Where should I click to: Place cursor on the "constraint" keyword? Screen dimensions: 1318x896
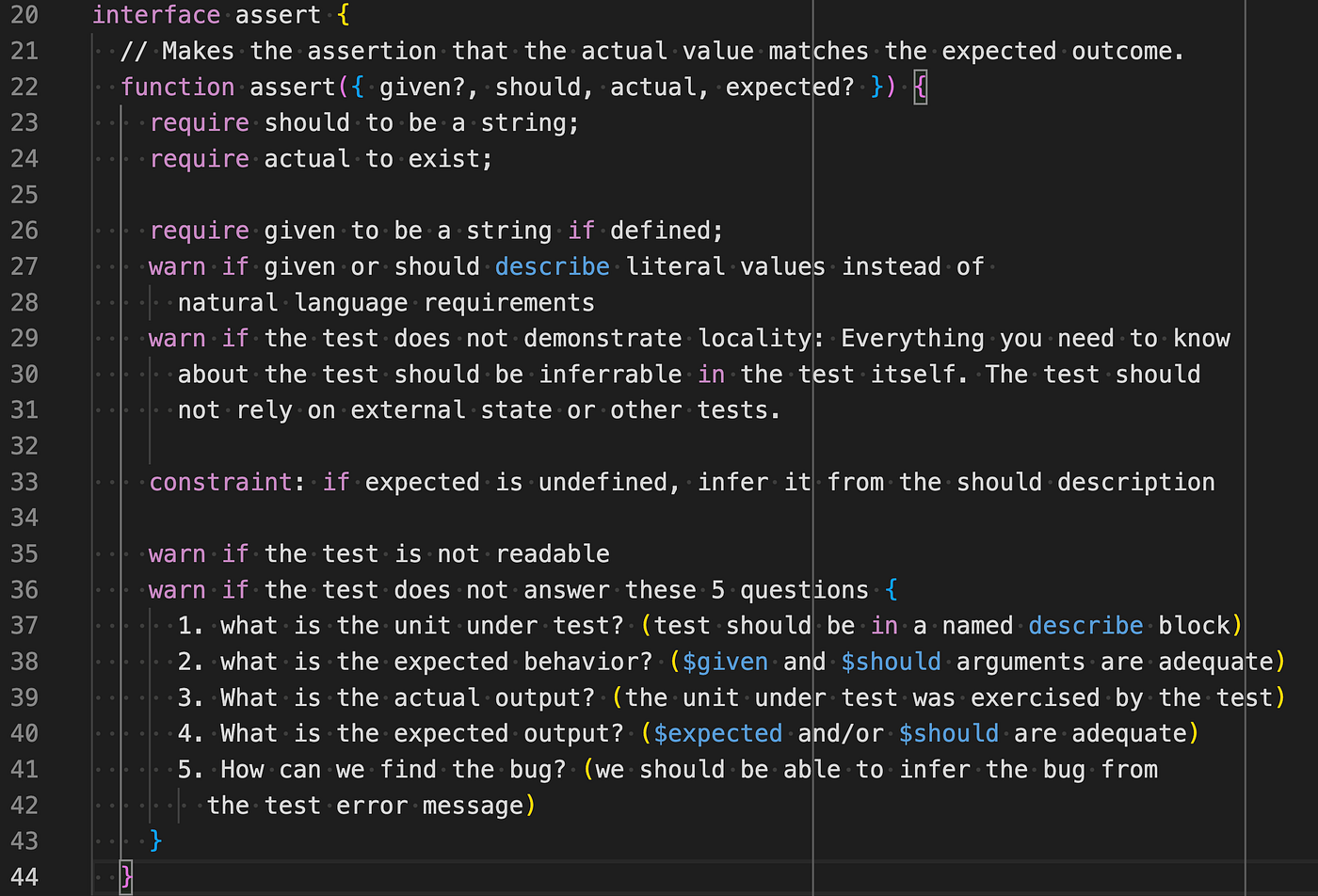tap(220, 483)
